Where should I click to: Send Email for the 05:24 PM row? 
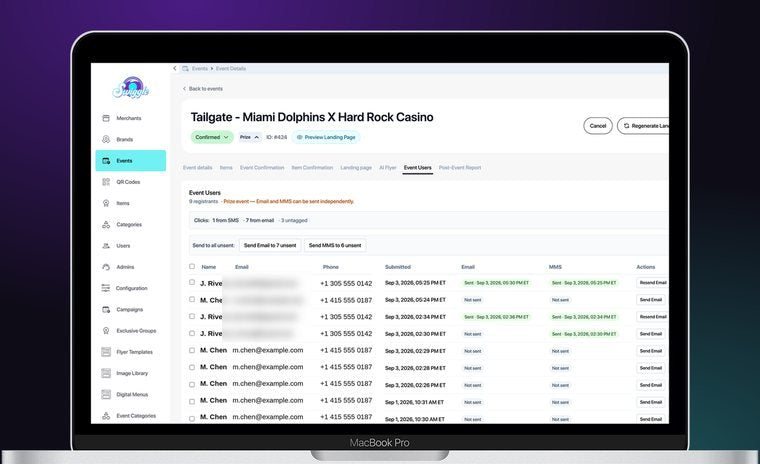pos(650,300)
